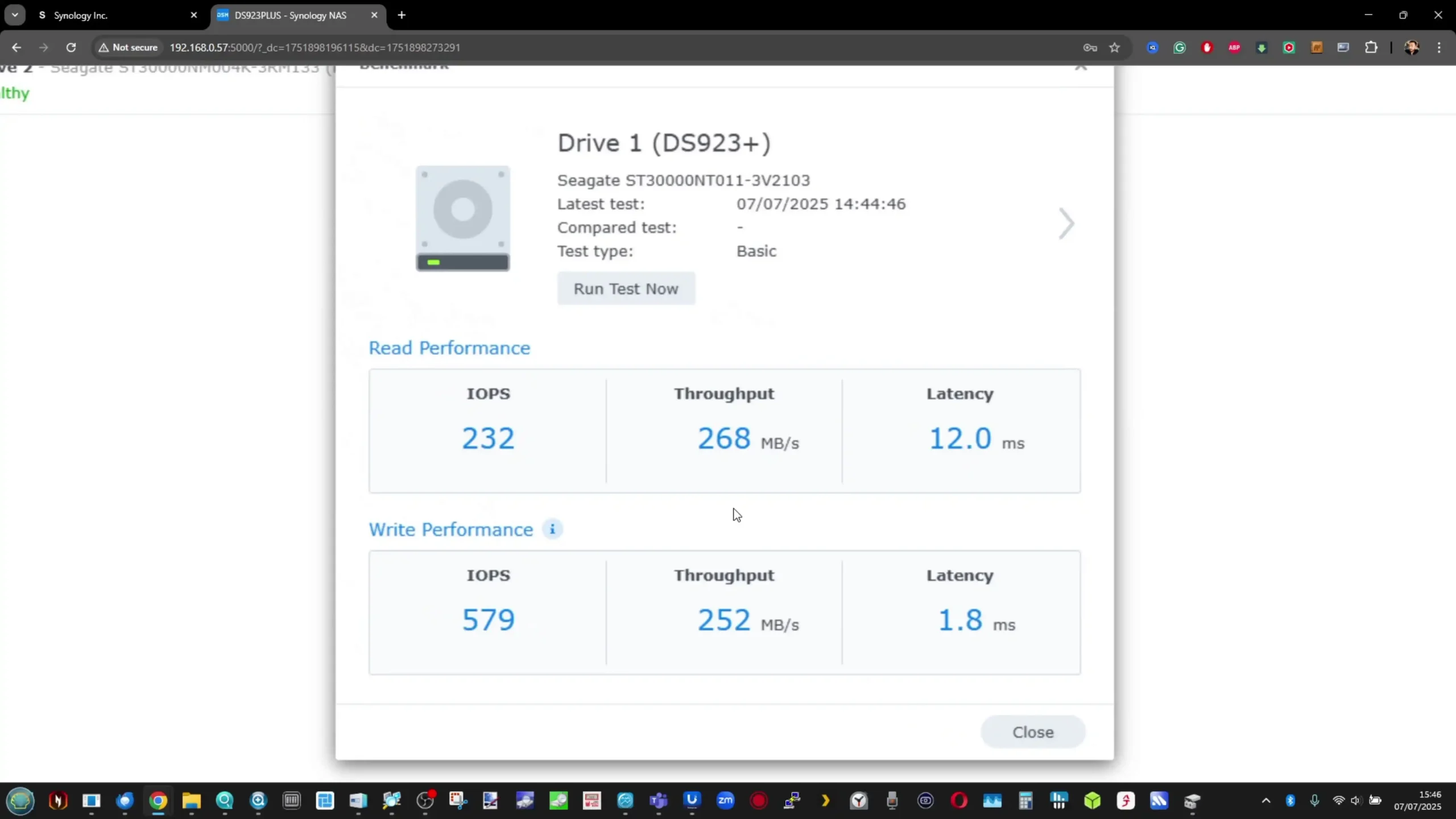This screenshot has height=819, width=1456.
Task: Reload the current page
Action: pyautogui.click(x=71, y=47)
